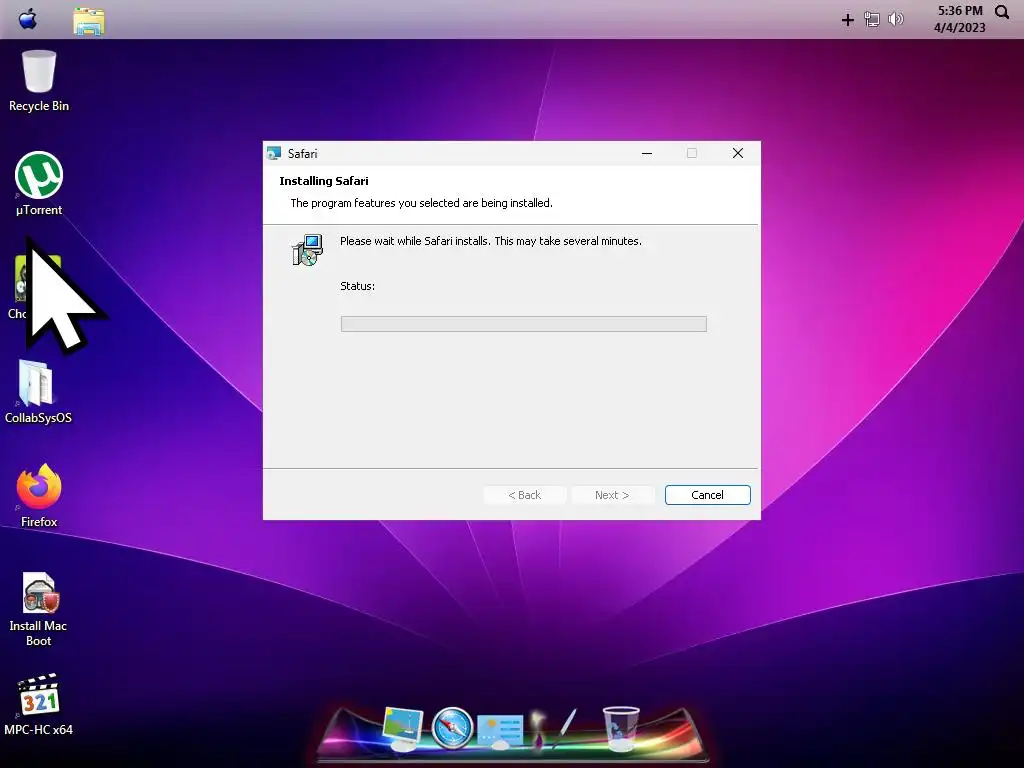Cancel the Safari installation

click(x=707, y=495)
